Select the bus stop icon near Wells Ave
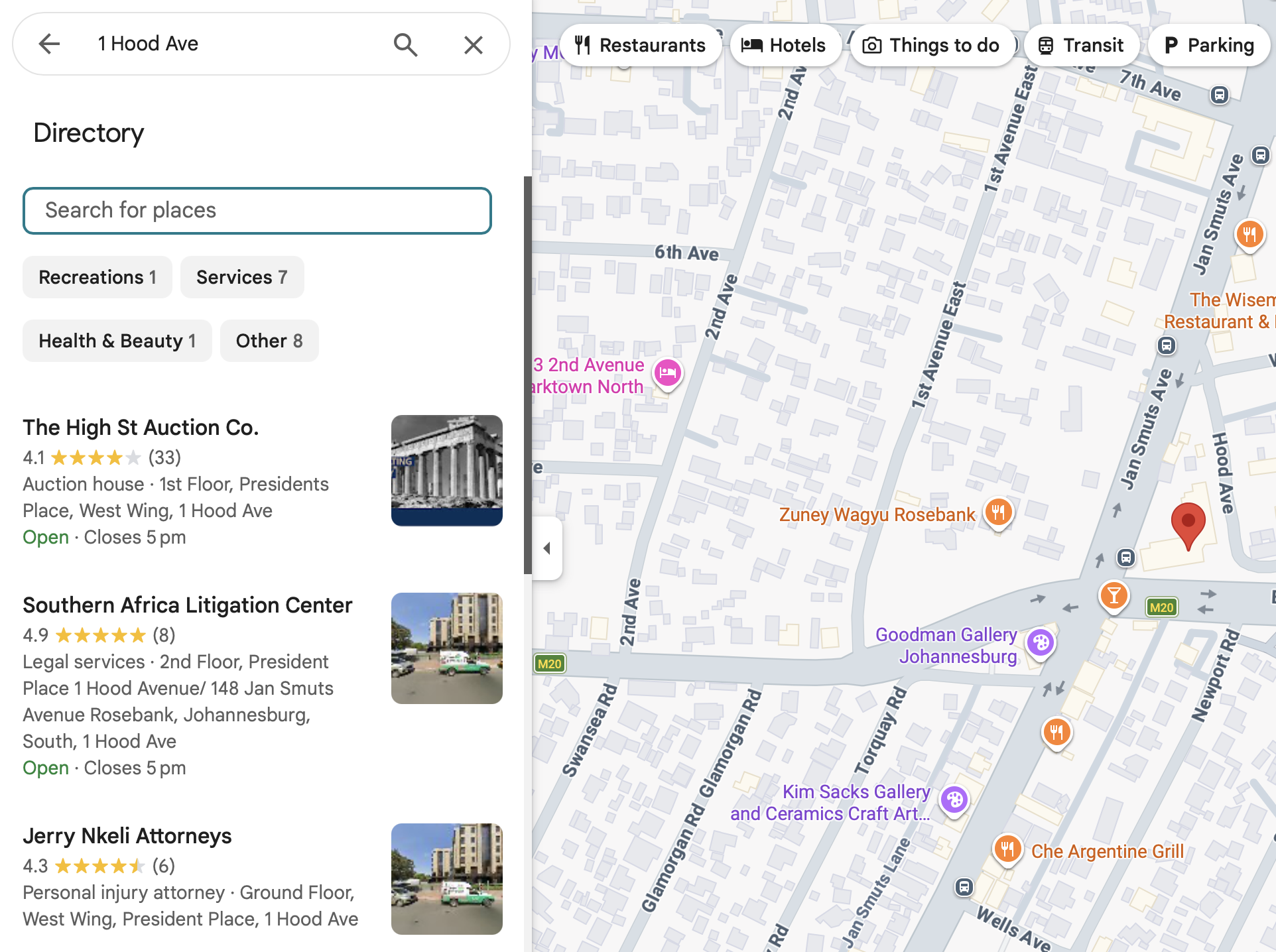This screenshot has width=1276, height=952. coord(964,887)
